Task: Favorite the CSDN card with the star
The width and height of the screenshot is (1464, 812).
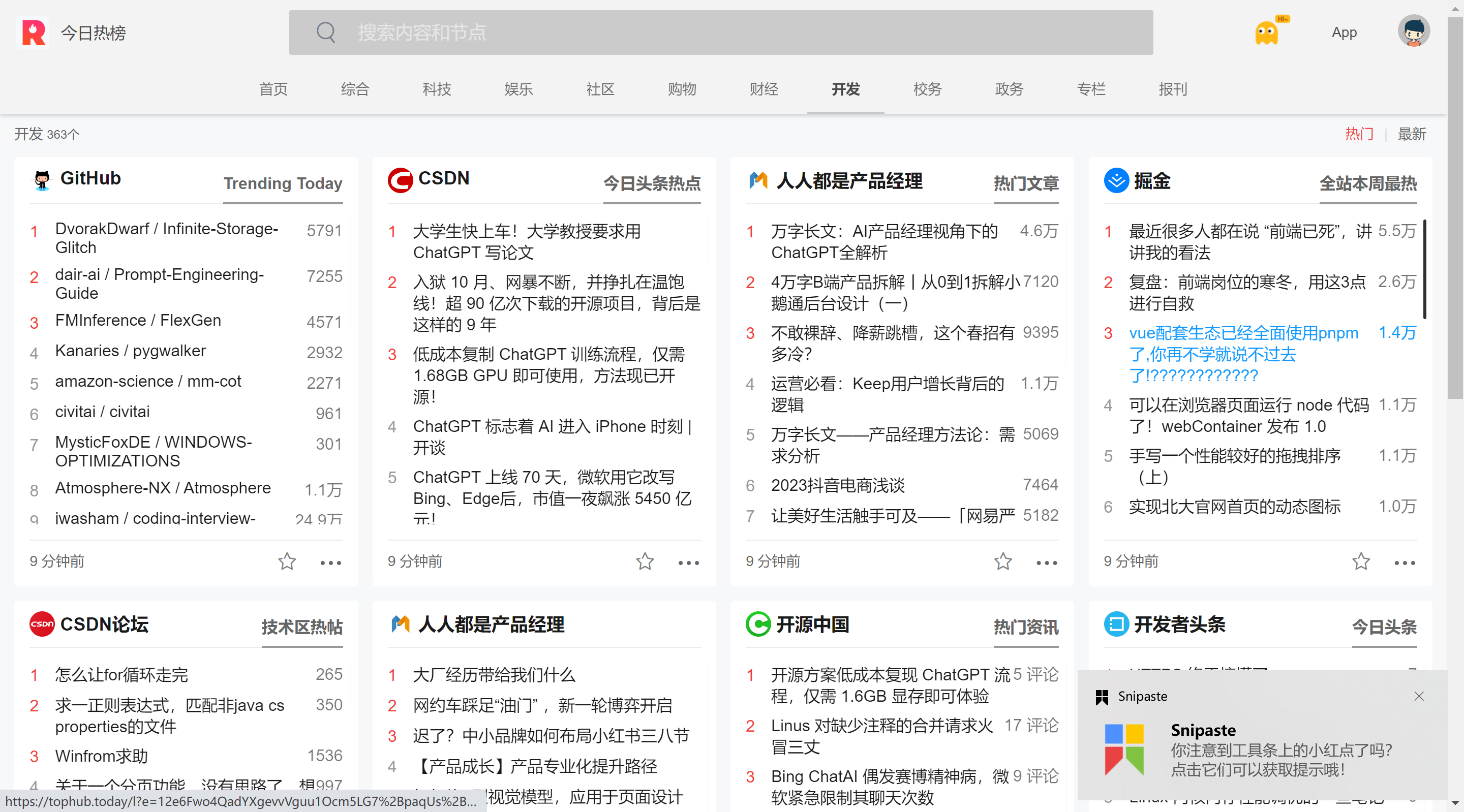Action: click(x=645, y=561)
